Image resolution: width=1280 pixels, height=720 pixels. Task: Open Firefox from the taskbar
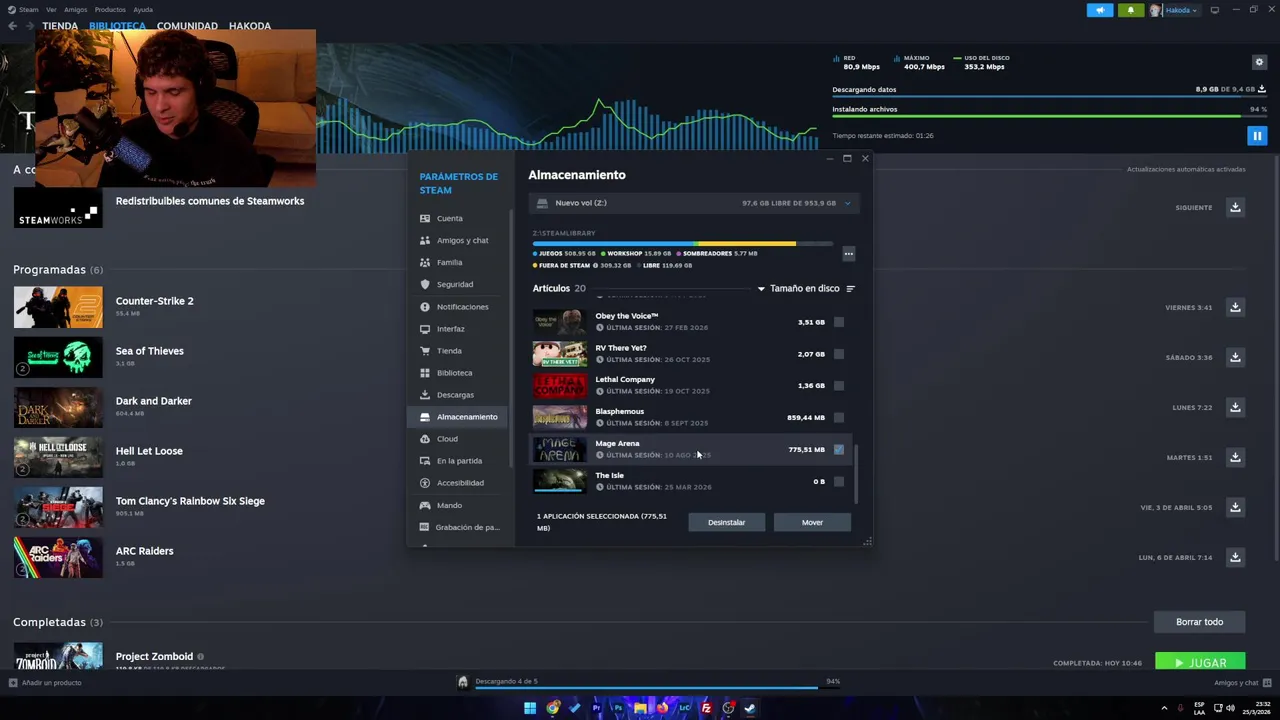coord(662,708)
